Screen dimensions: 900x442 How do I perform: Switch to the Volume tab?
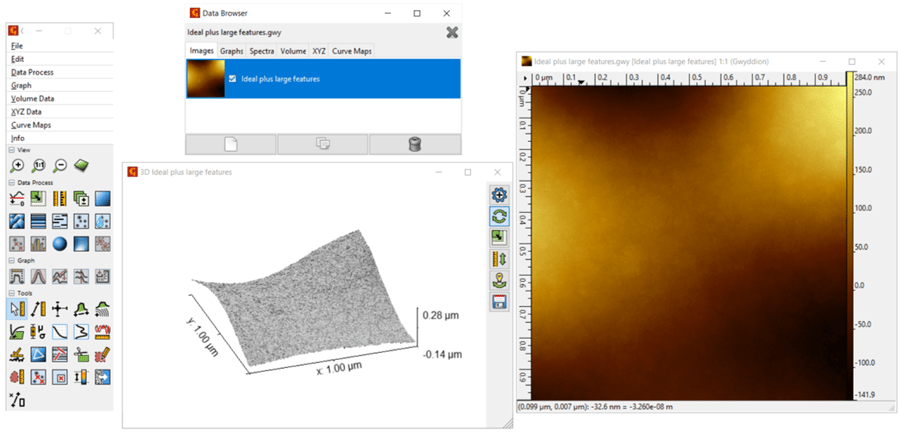293,51
